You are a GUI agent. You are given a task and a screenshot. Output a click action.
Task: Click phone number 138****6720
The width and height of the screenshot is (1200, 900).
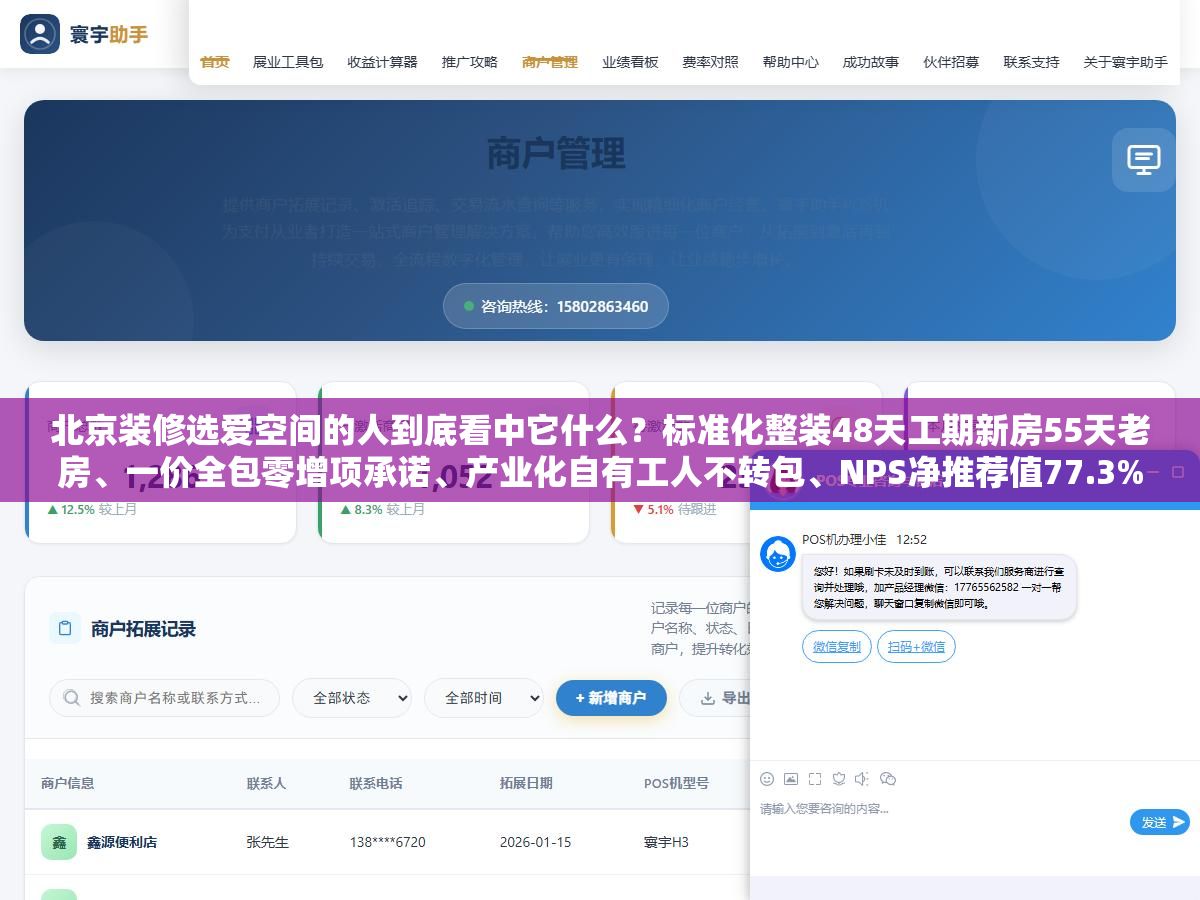387,842
